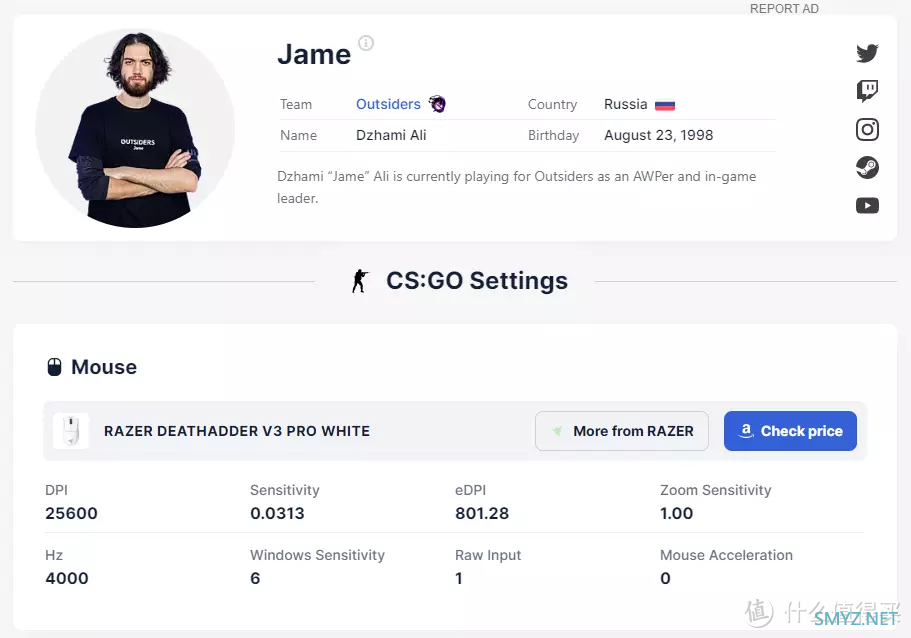911x638 pixels.
Task: Click the birthday August 23, 1998
Action: pos(658,135)
